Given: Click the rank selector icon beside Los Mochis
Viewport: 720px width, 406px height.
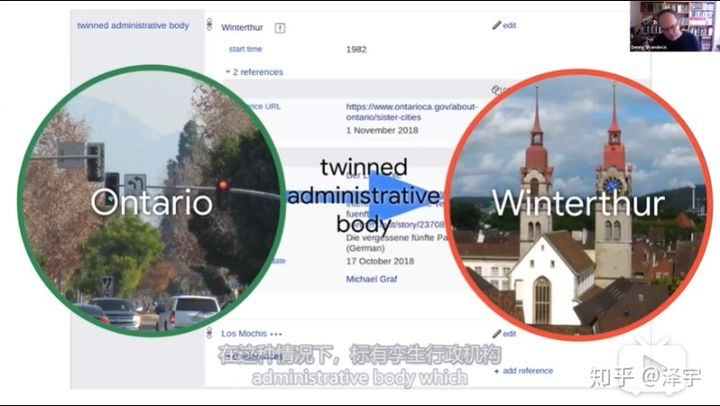Looking at the screenshot, I should tap(209, 333).
